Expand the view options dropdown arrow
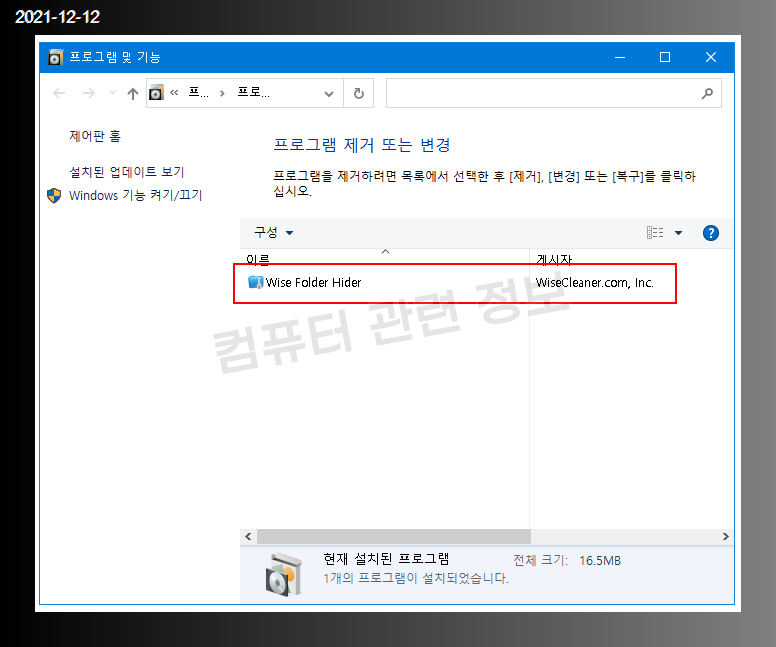Screen dimensions: 776x647 [x=679, y=233]
